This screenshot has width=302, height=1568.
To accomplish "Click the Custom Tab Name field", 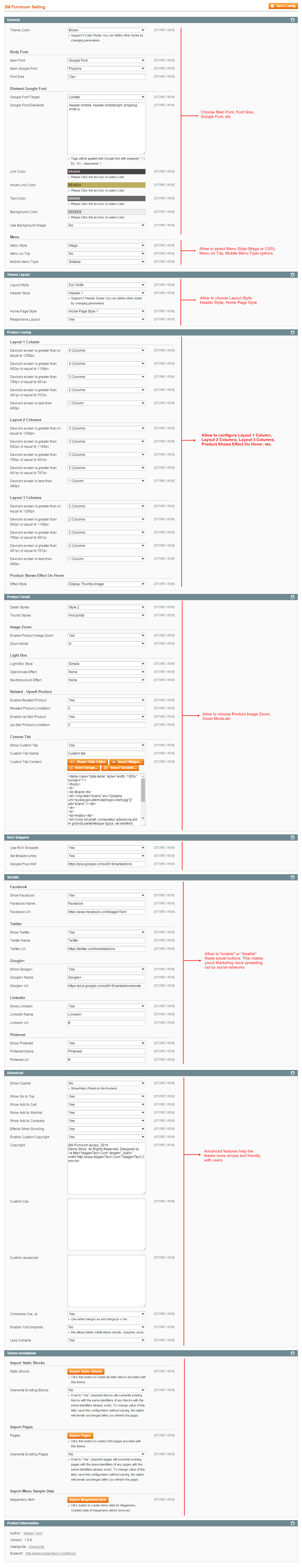I will pyautogui.click(x=106, y=753).
